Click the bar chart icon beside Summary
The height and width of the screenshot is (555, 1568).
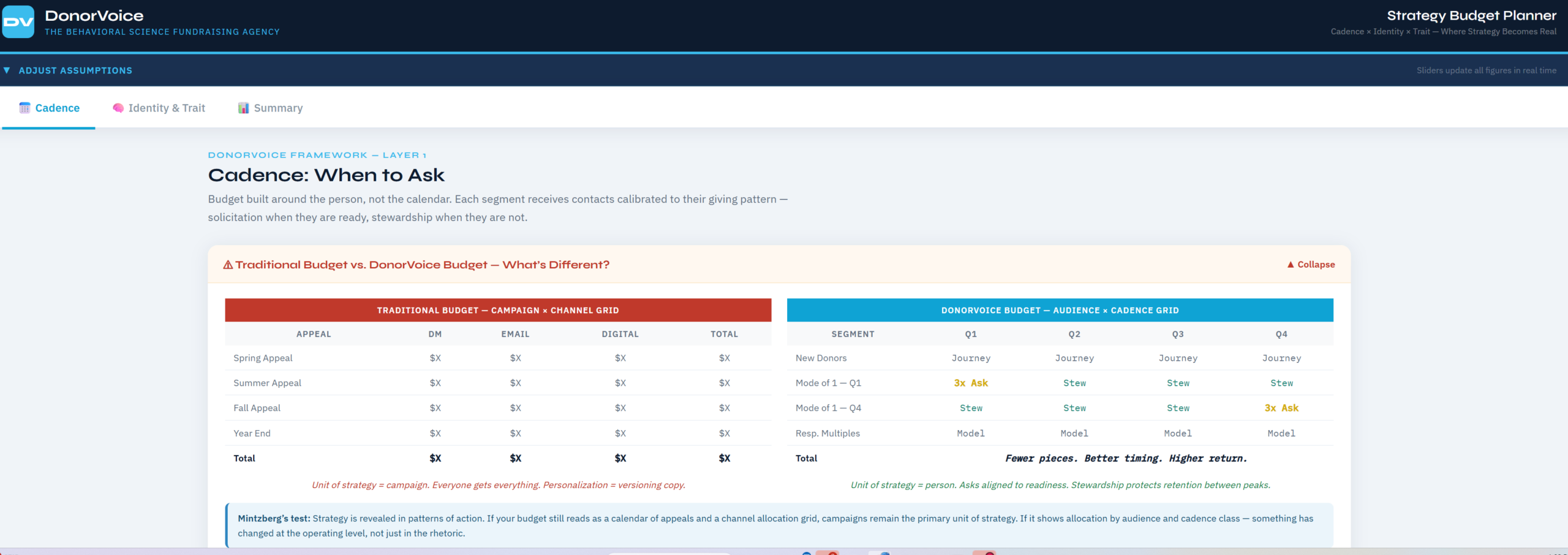click(243, 108)
